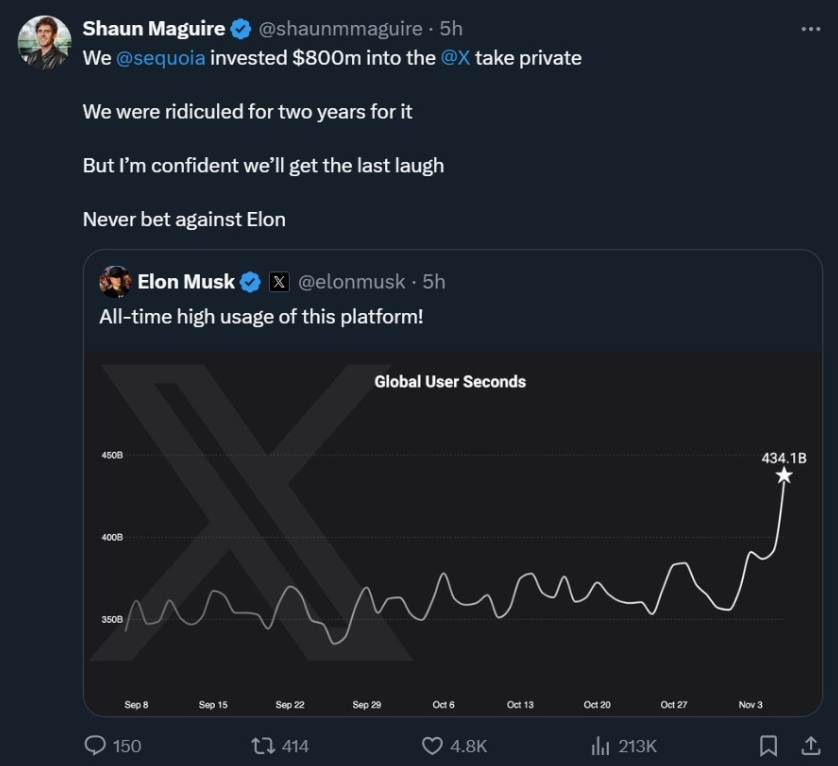View analytics via the bar chart icon

point(600,746)
